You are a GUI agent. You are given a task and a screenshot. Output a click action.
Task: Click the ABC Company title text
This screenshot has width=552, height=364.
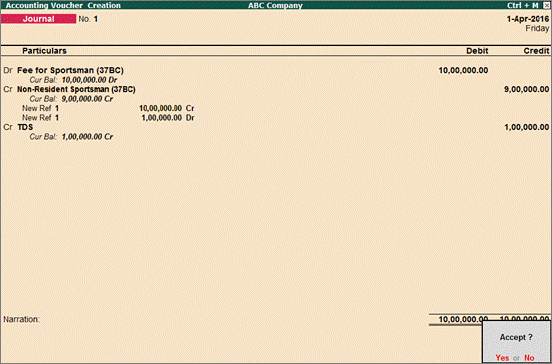coord(275,5)
